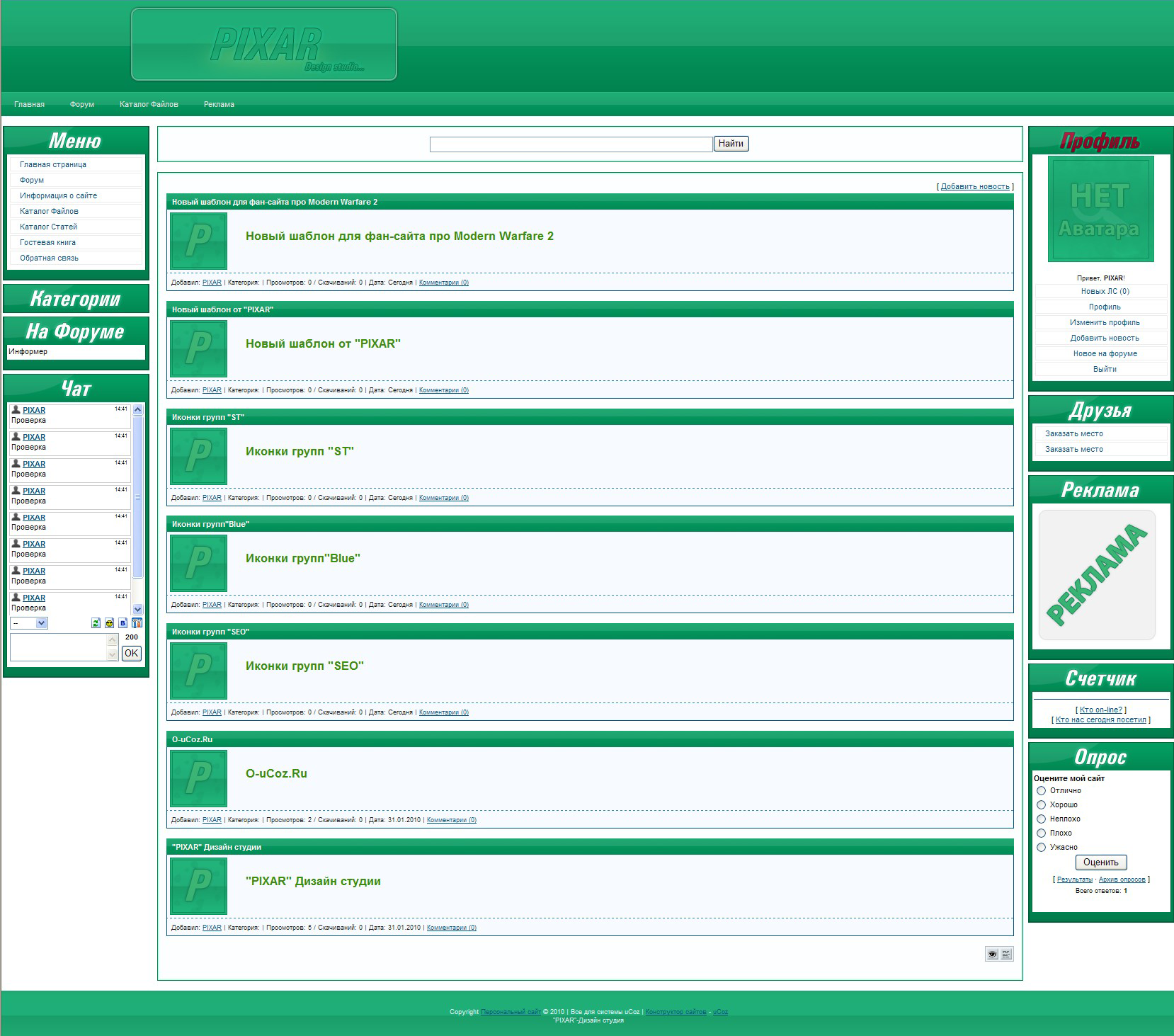Switch news feed to list view icon
1174x1036 pixels.
[1006, 953]
